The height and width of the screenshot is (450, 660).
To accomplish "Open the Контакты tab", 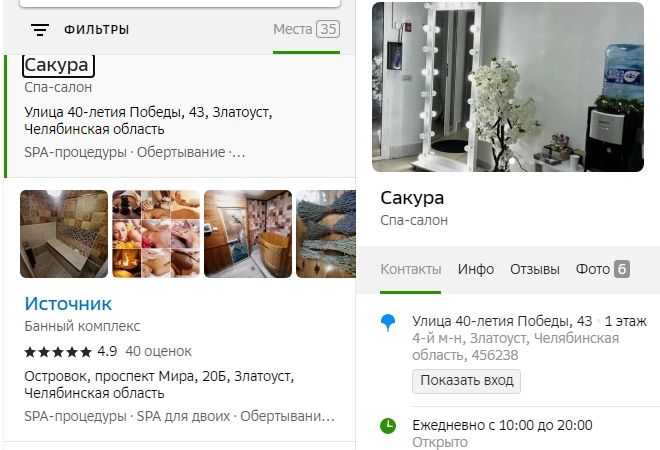I will click(x=411, y=269).
